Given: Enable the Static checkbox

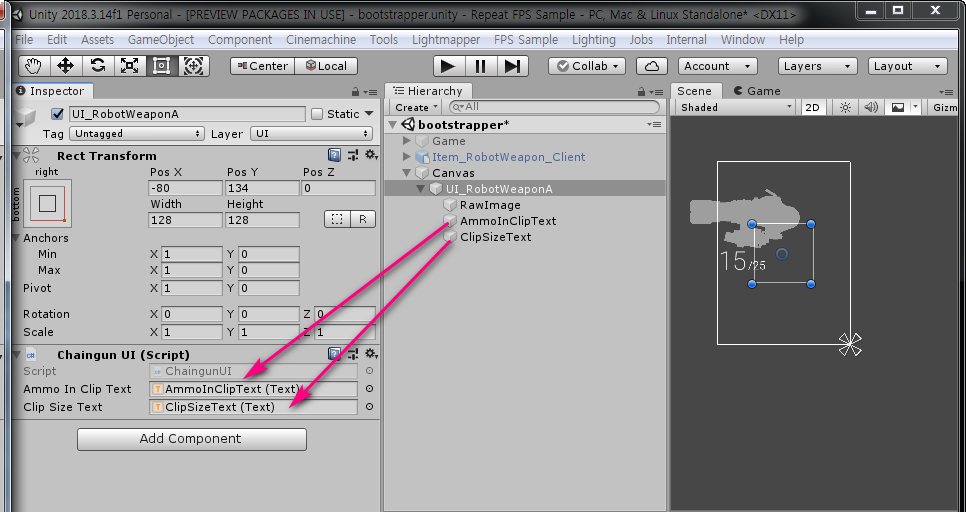Looking at the screenshot, I should coord(317,114).
